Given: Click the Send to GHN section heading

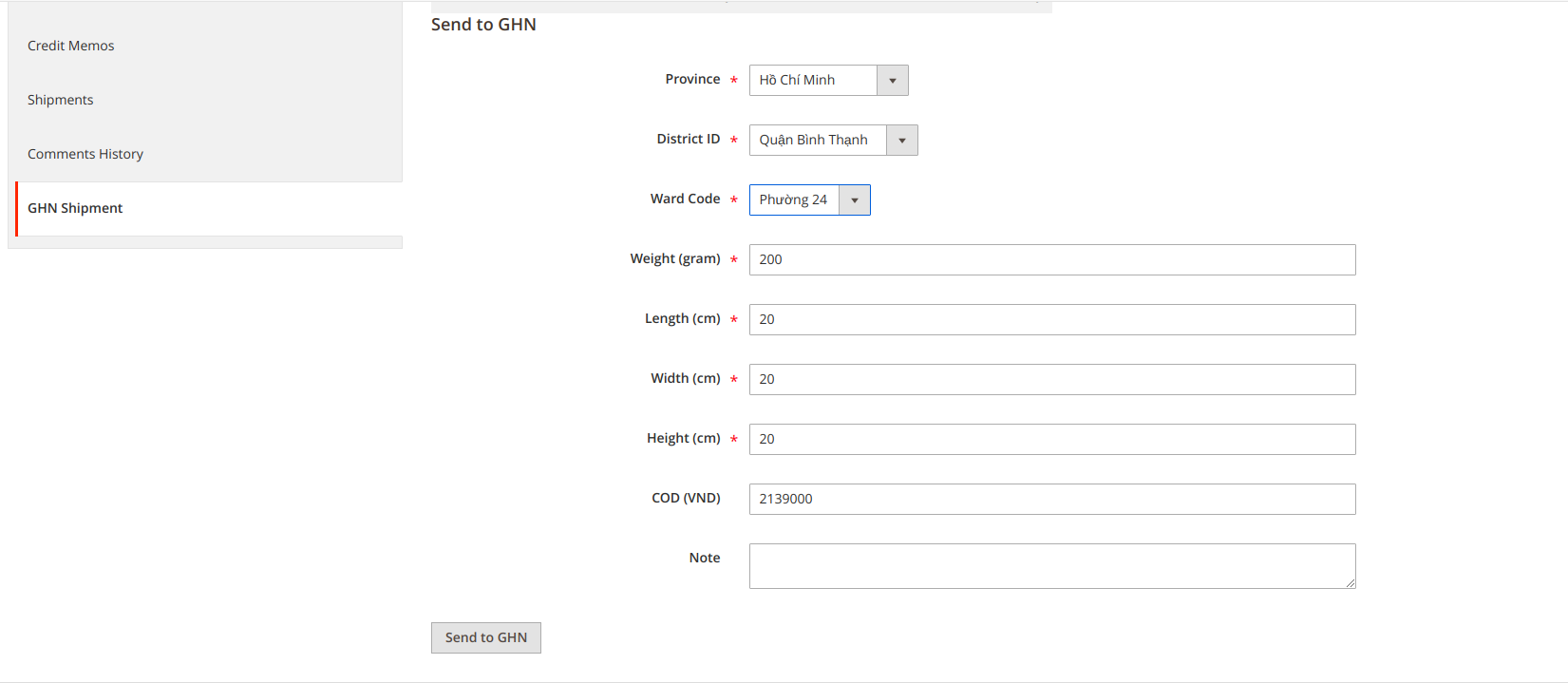Looking at the screenshot, I should click(483, 25).
